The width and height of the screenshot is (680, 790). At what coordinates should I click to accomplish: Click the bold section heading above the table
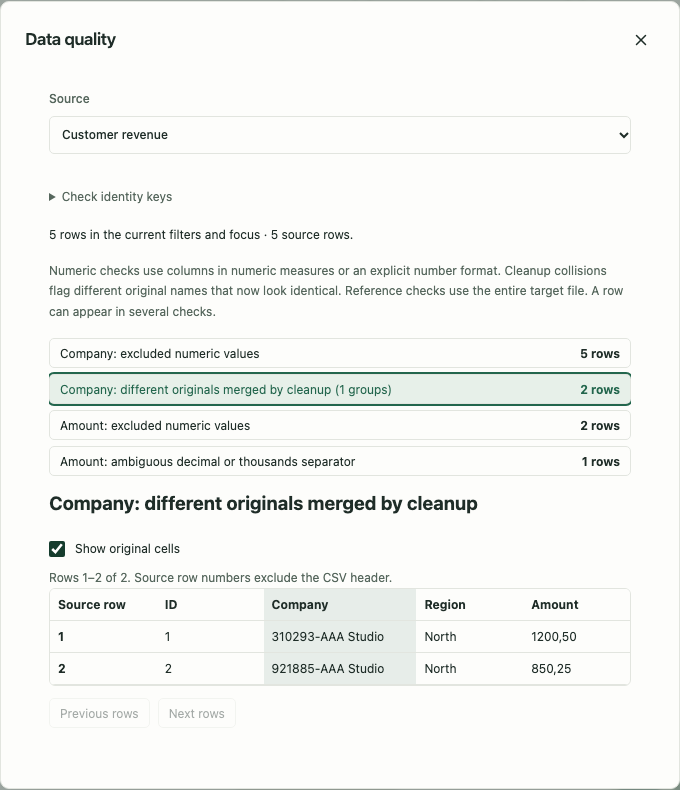point(263,503)
